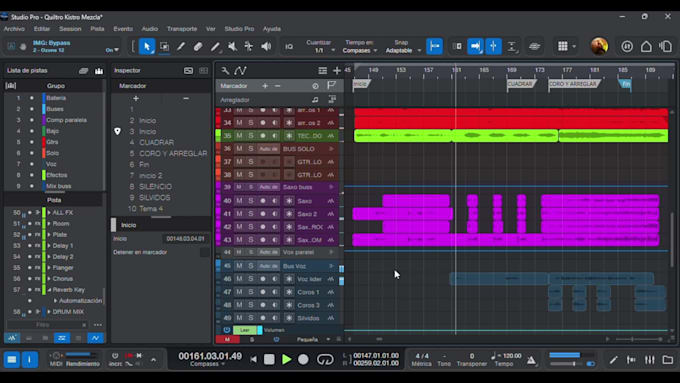Toggle visibility dot for Voz group
This screenshot has height=383, width=680.
click(x=32, y=164)
